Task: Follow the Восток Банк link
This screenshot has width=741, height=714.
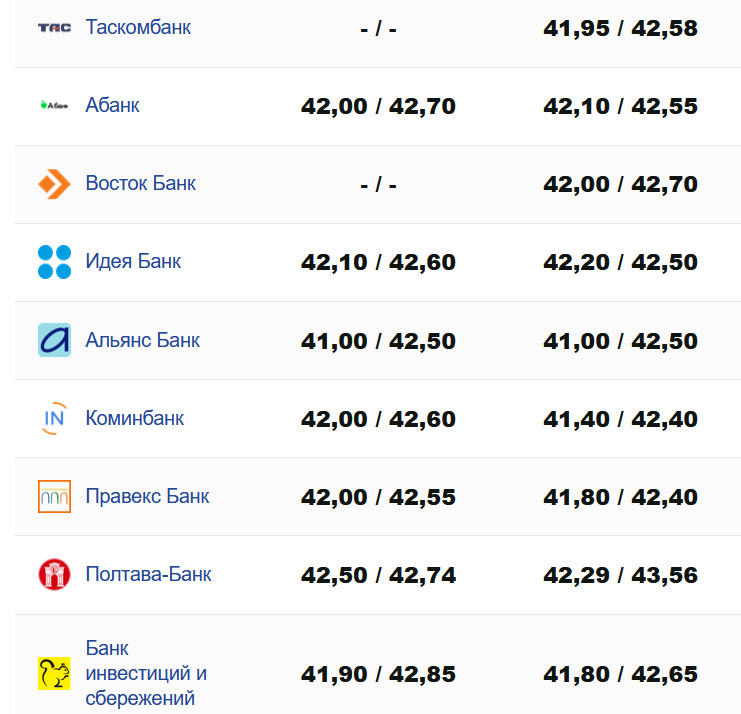Action: [x=141, y=183]
